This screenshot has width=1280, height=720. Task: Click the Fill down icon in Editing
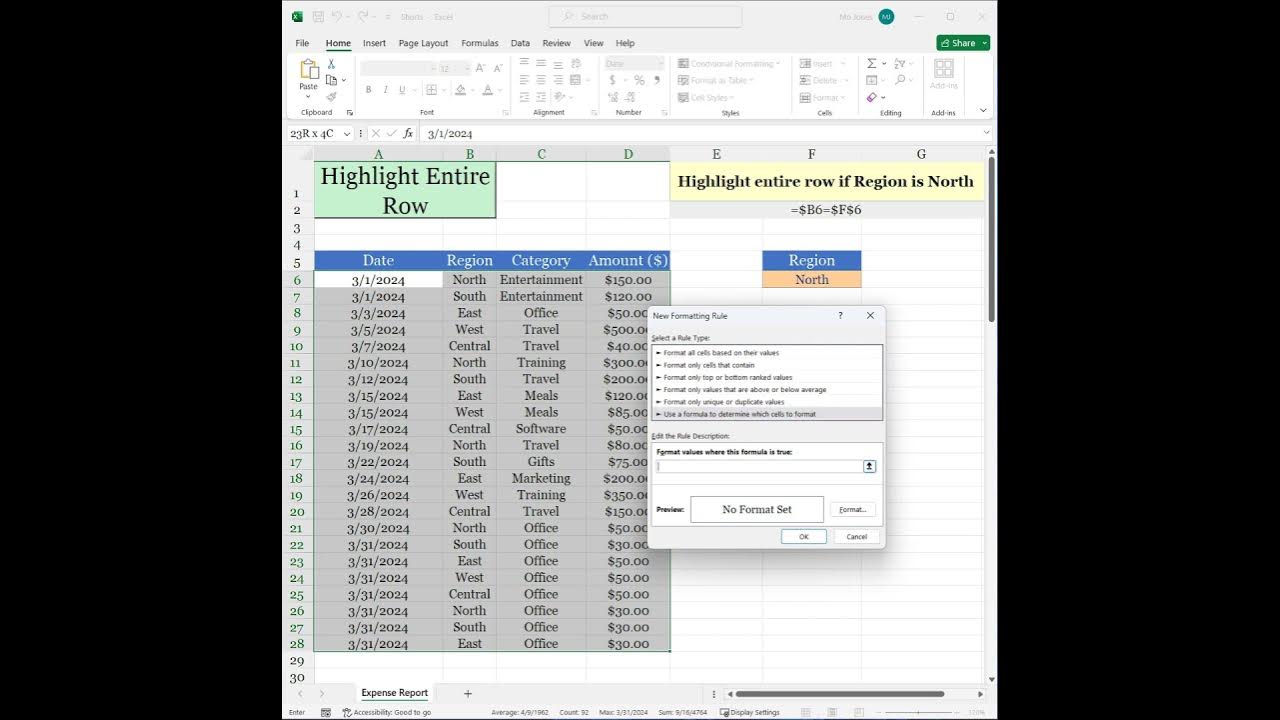pos(871,80)
